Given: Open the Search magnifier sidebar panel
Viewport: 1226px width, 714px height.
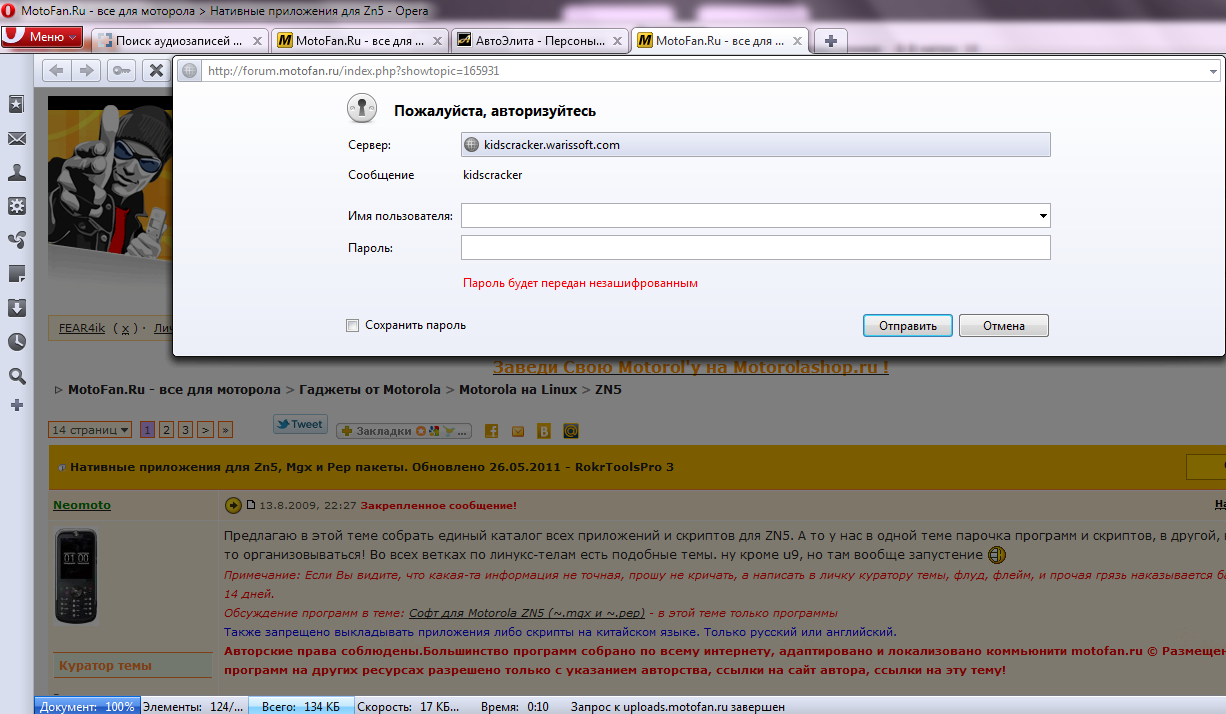Looking at the screenshot, I should tap(17, 376).
